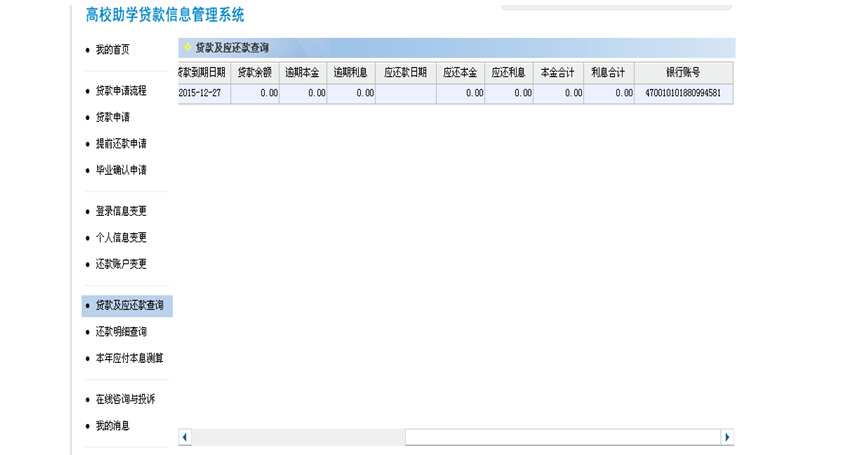
Task: Open 提前还款申请 page
Action: click(121, 144)
